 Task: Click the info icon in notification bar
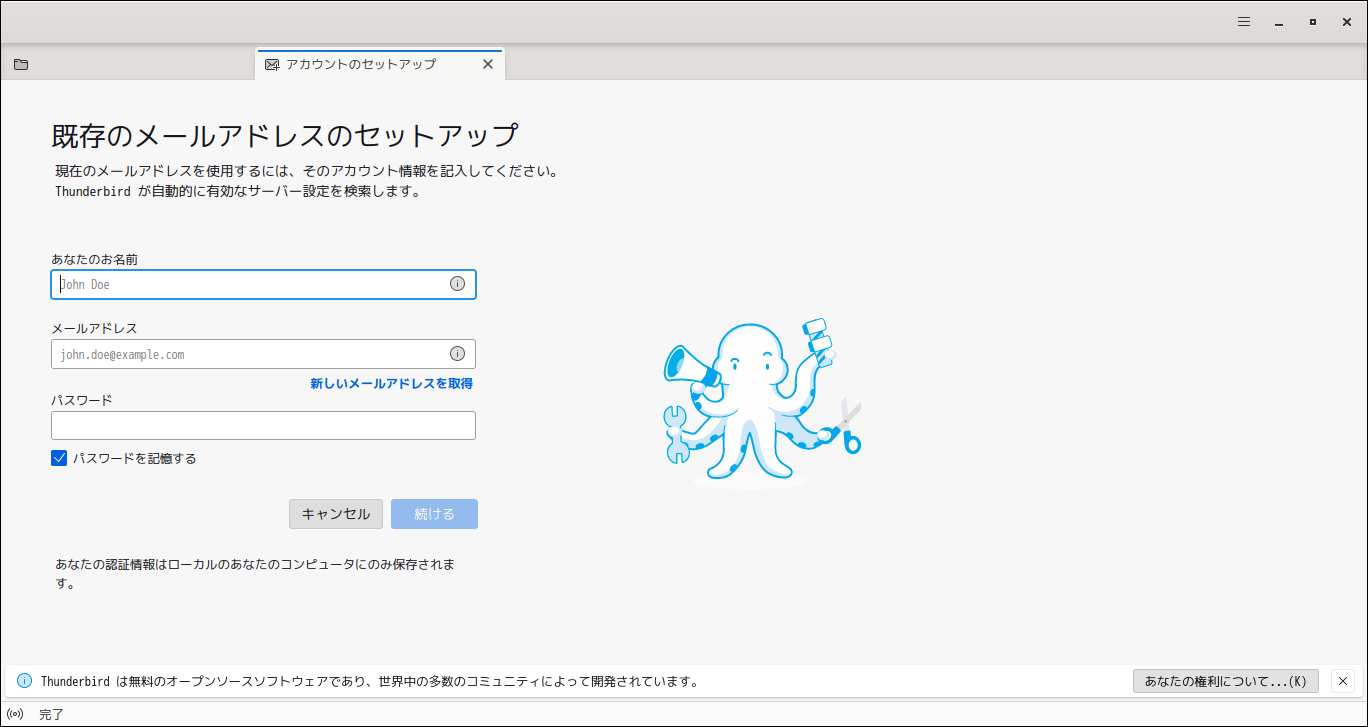coord(25,681)
